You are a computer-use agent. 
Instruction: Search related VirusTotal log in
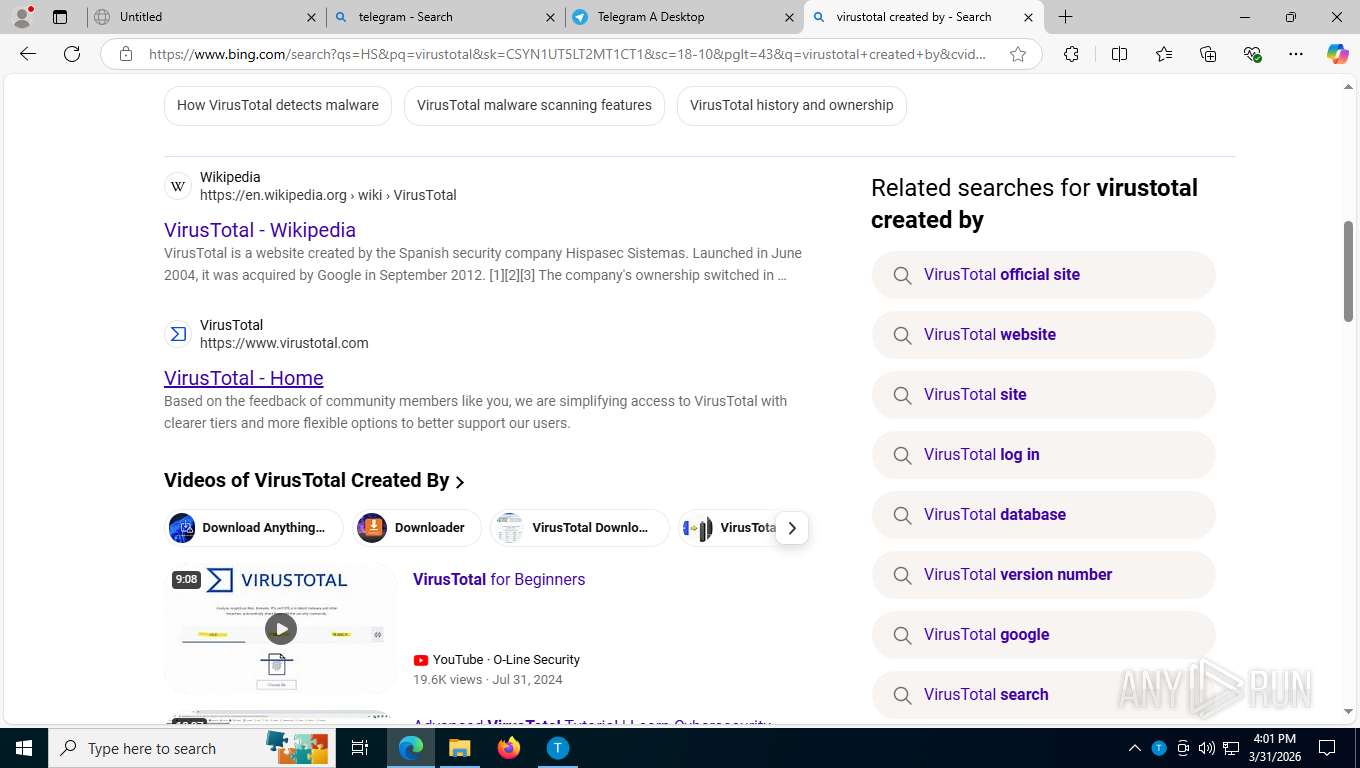(x=1043, y=455)
